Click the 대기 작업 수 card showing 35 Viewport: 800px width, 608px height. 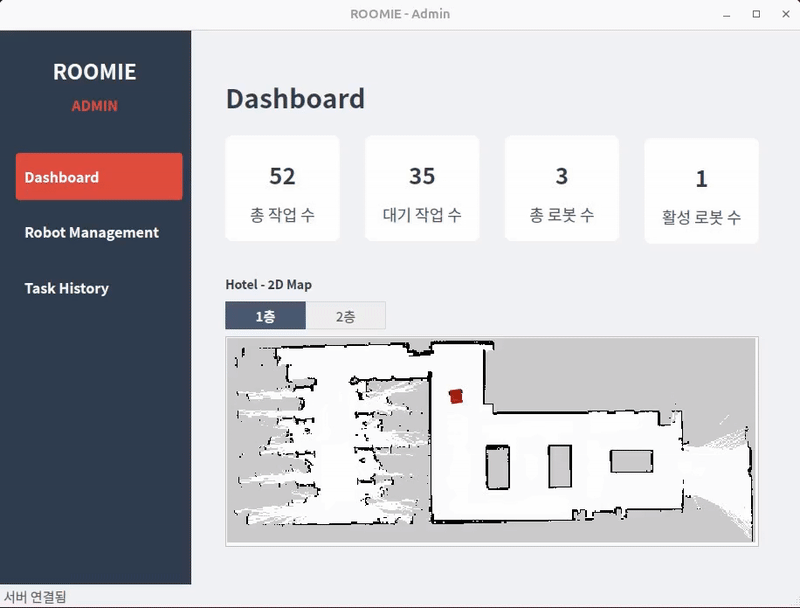pyautogui.click(x=422, y=189)
